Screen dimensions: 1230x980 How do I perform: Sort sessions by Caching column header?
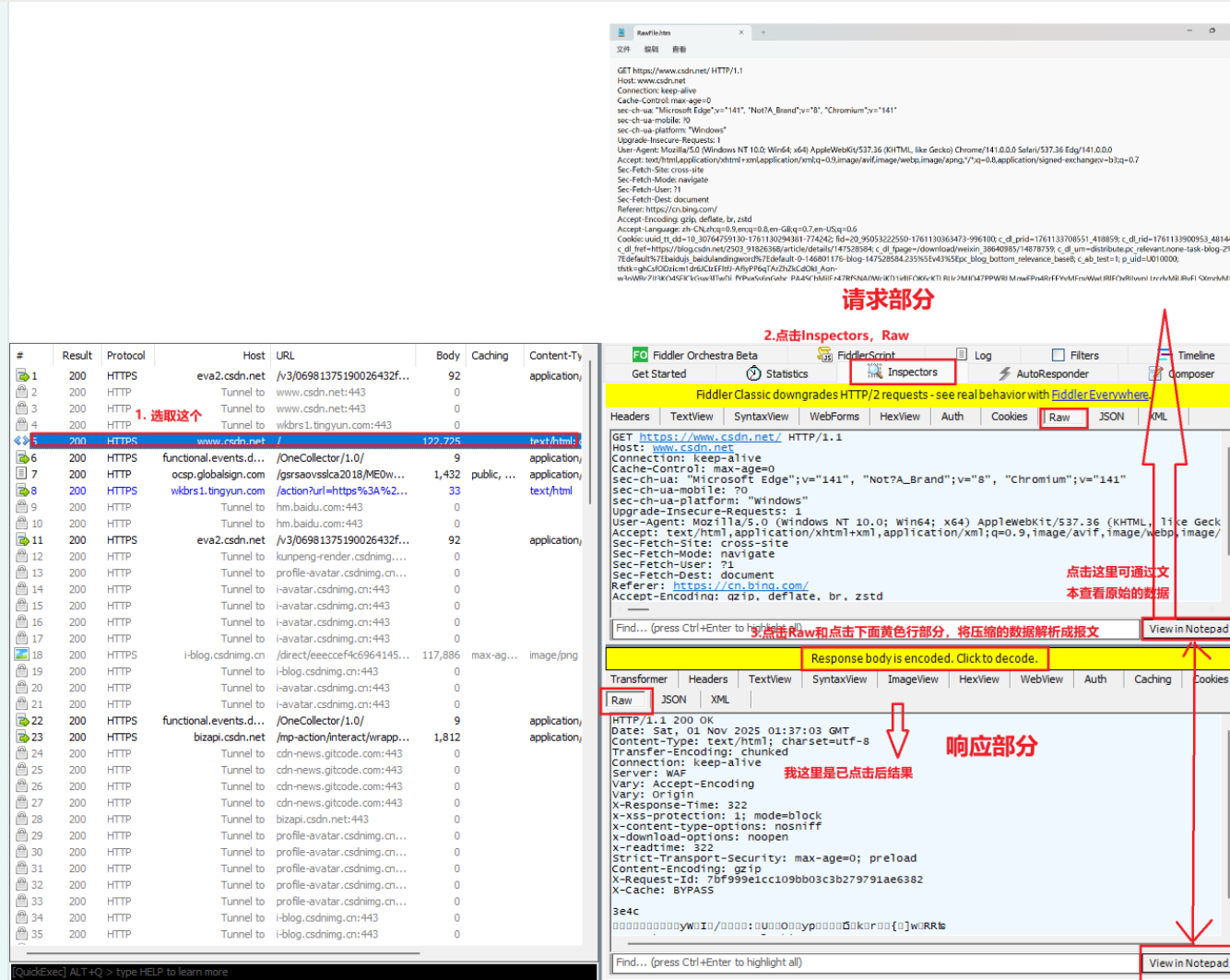[490, 355]
